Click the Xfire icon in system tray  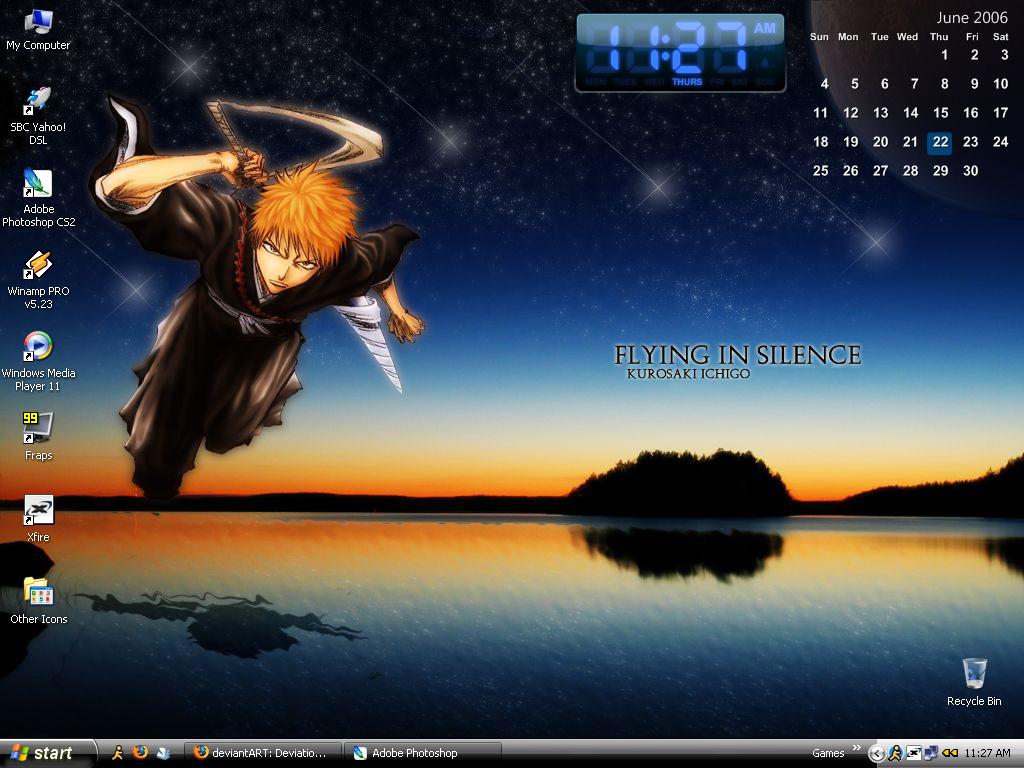pos(913,753)
